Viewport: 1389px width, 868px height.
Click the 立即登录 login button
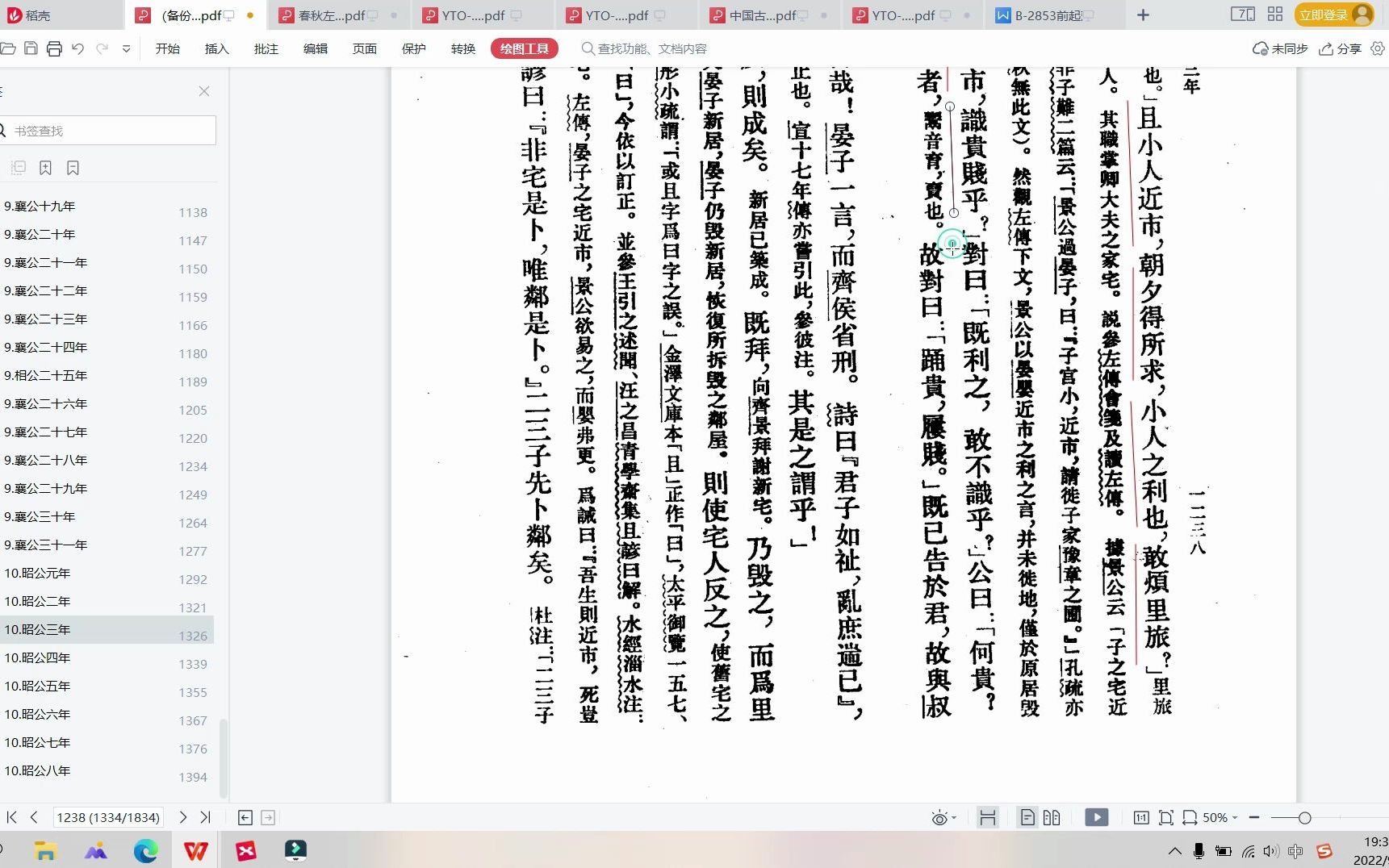click(x=1334, y=15)
